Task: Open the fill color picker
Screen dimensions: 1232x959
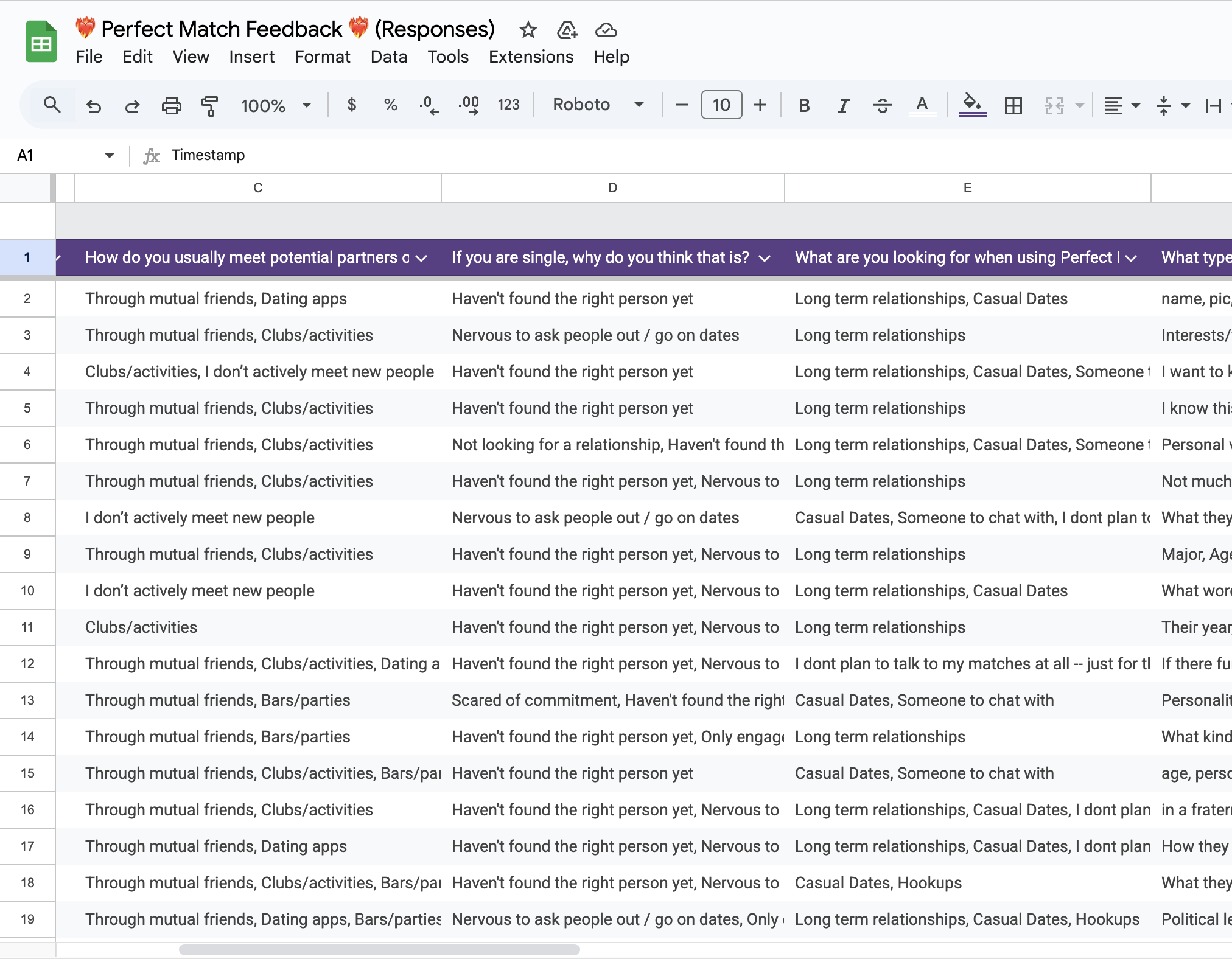Action: (x=972, y=105)
